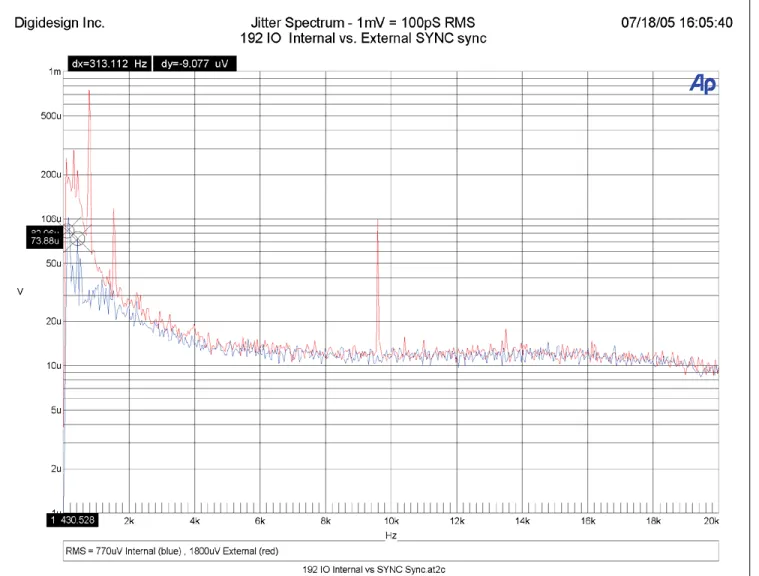
Task: Click the Digidesign Inc. header text
Action: tap(60, 23)
